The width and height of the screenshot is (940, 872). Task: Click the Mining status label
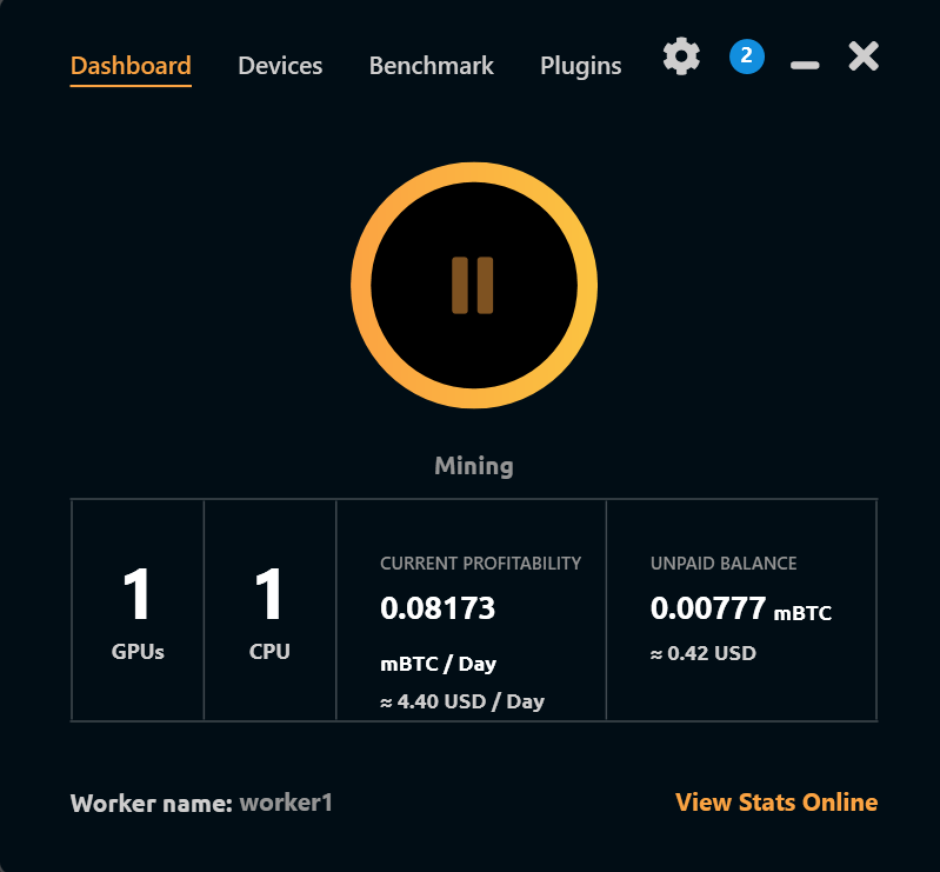[472, 465]
